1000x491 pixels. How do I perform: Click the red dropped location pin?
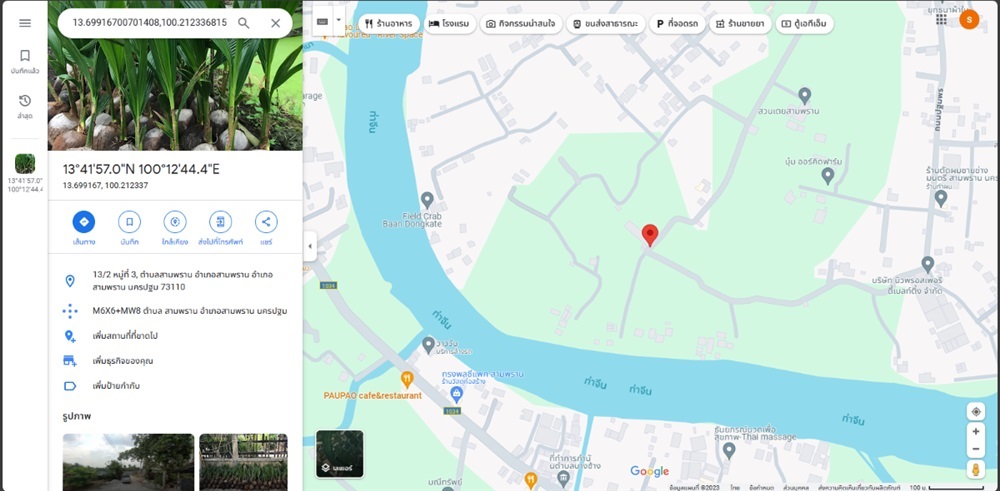[650, 235]
